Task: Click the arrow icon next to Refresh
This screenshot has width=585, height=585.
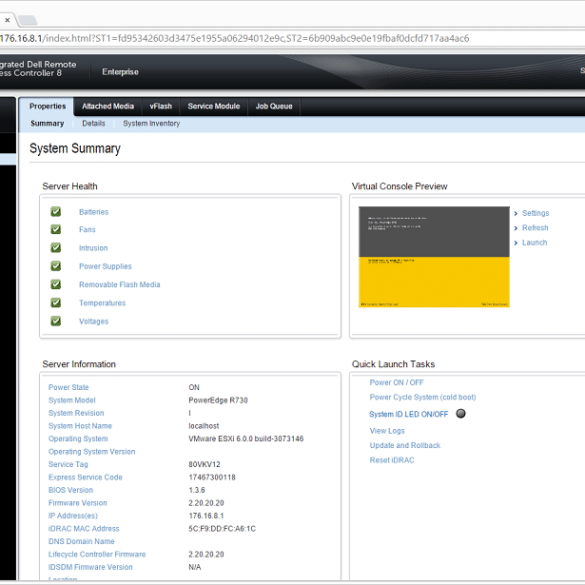Action: pyautogui.click(x=516, y=228)
